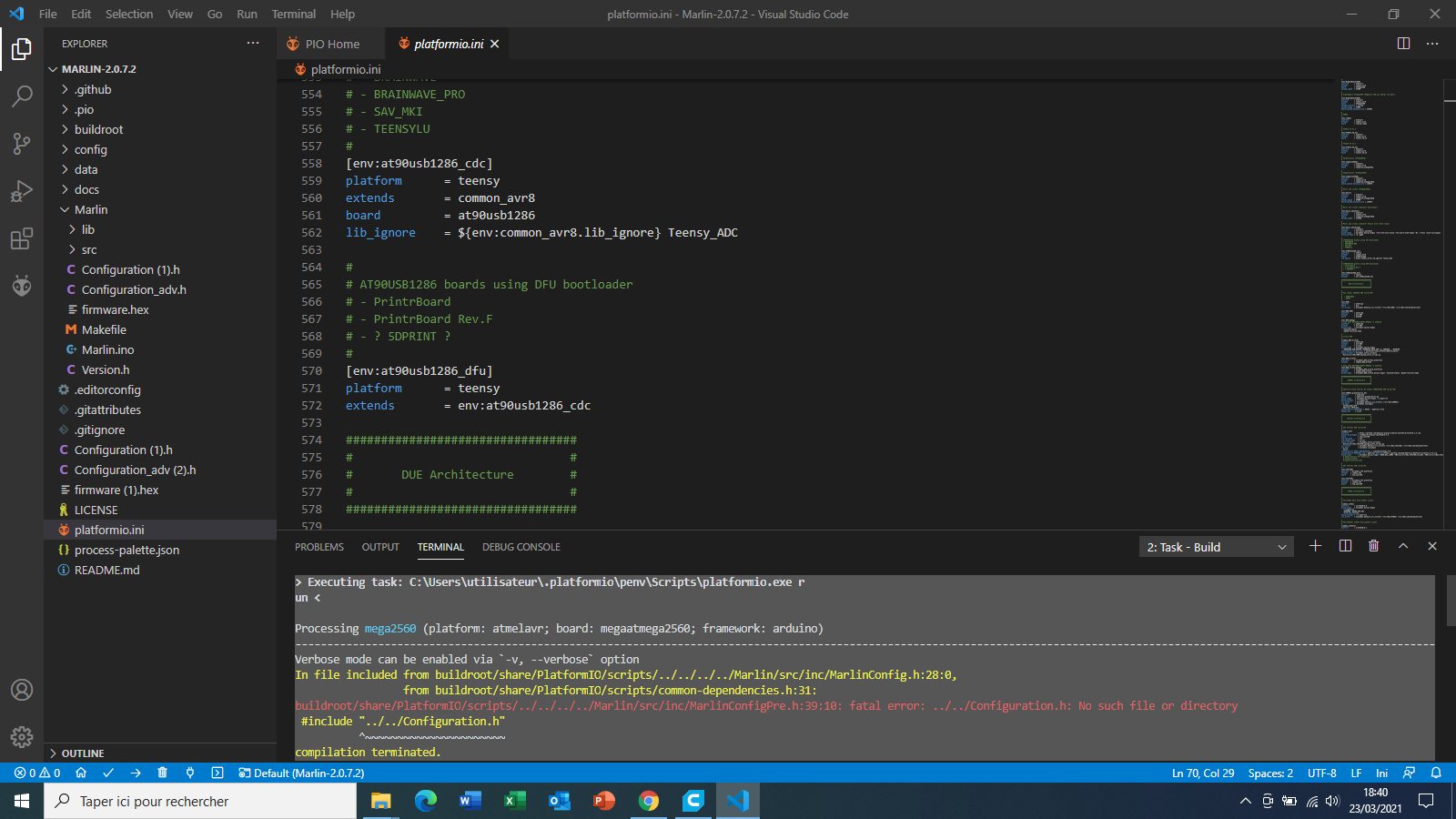Click the PlatformIO Build checkmark icon
The width and height of the screenshot is (1456, 819).
[108, 773]
